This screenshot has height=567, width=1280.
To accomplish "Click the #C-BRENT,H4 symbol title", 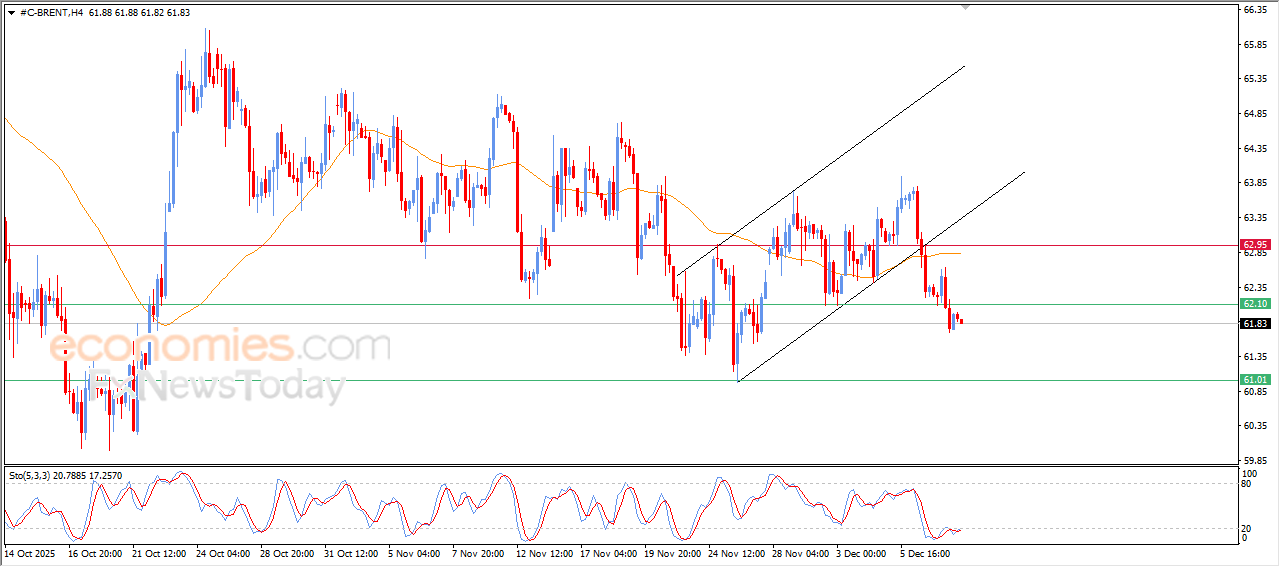I will [x=49, y=12].
